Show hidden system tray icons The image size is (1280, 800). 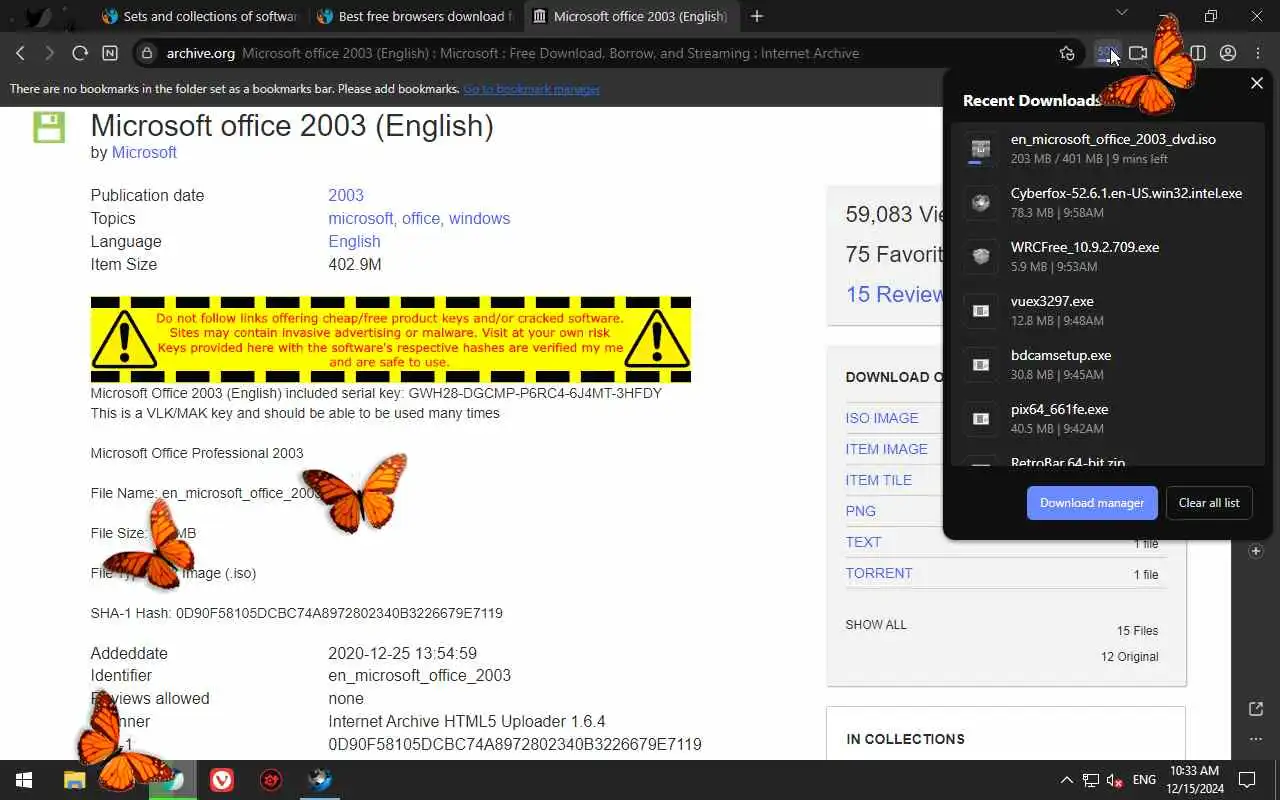point(1066,780)
